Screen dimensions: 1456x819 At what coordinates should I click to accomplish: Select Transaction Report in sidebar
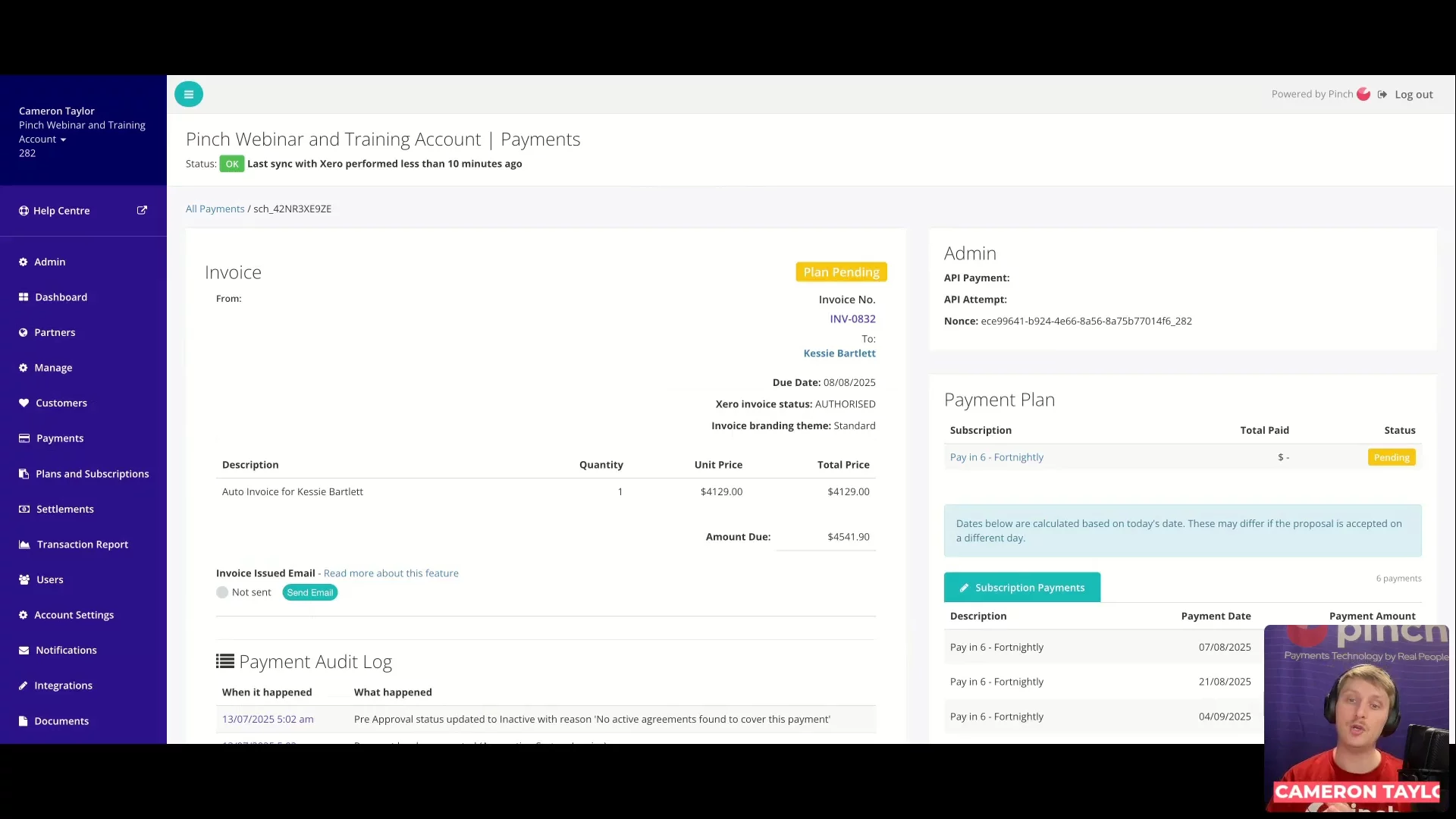[x=83, y=544]
